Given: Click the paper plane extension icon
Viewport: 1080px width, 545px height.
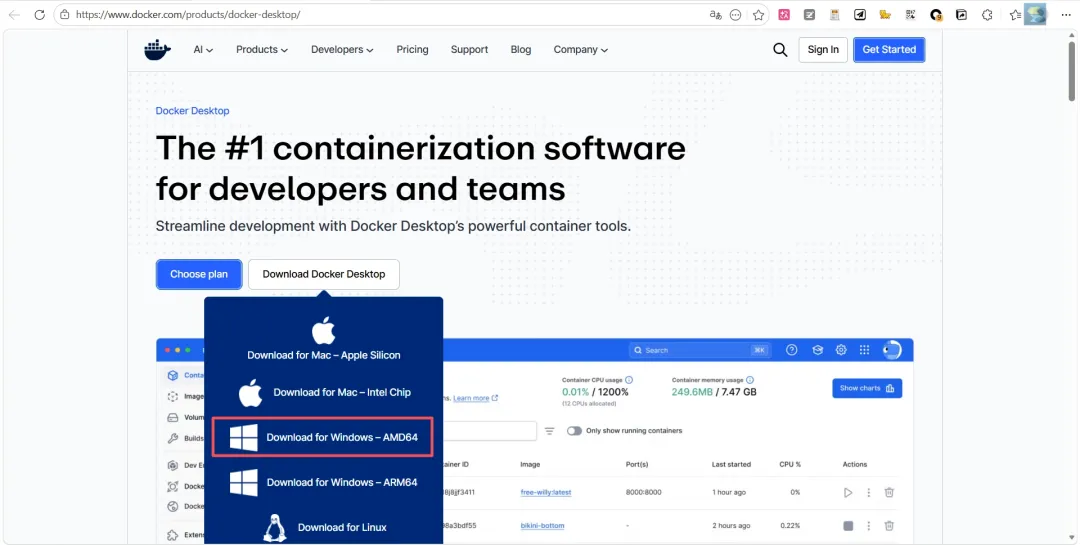Looking at the screenshot, I should click(x=860, y=14).
